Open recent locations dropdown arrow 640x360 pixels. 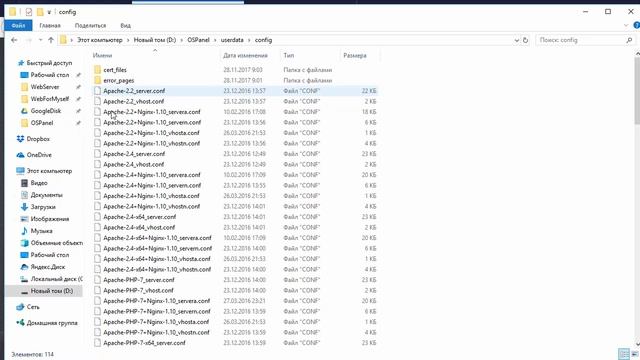point(40,40)
